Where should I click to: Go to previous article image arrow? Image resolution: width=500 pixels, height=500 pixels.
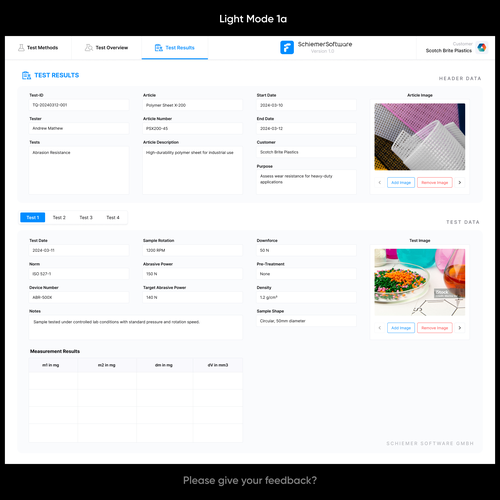(x=380, y=183)
